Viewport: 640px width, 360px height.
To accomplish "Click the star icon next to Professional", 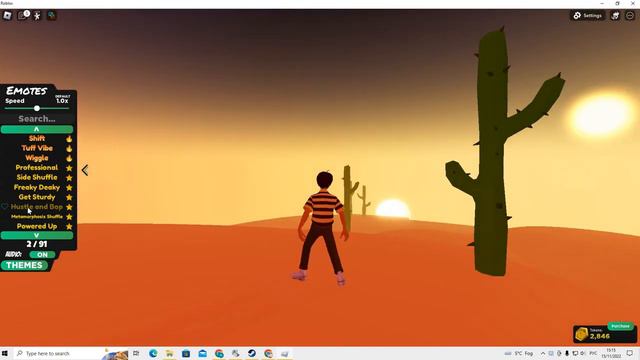I will pos(69,168).
